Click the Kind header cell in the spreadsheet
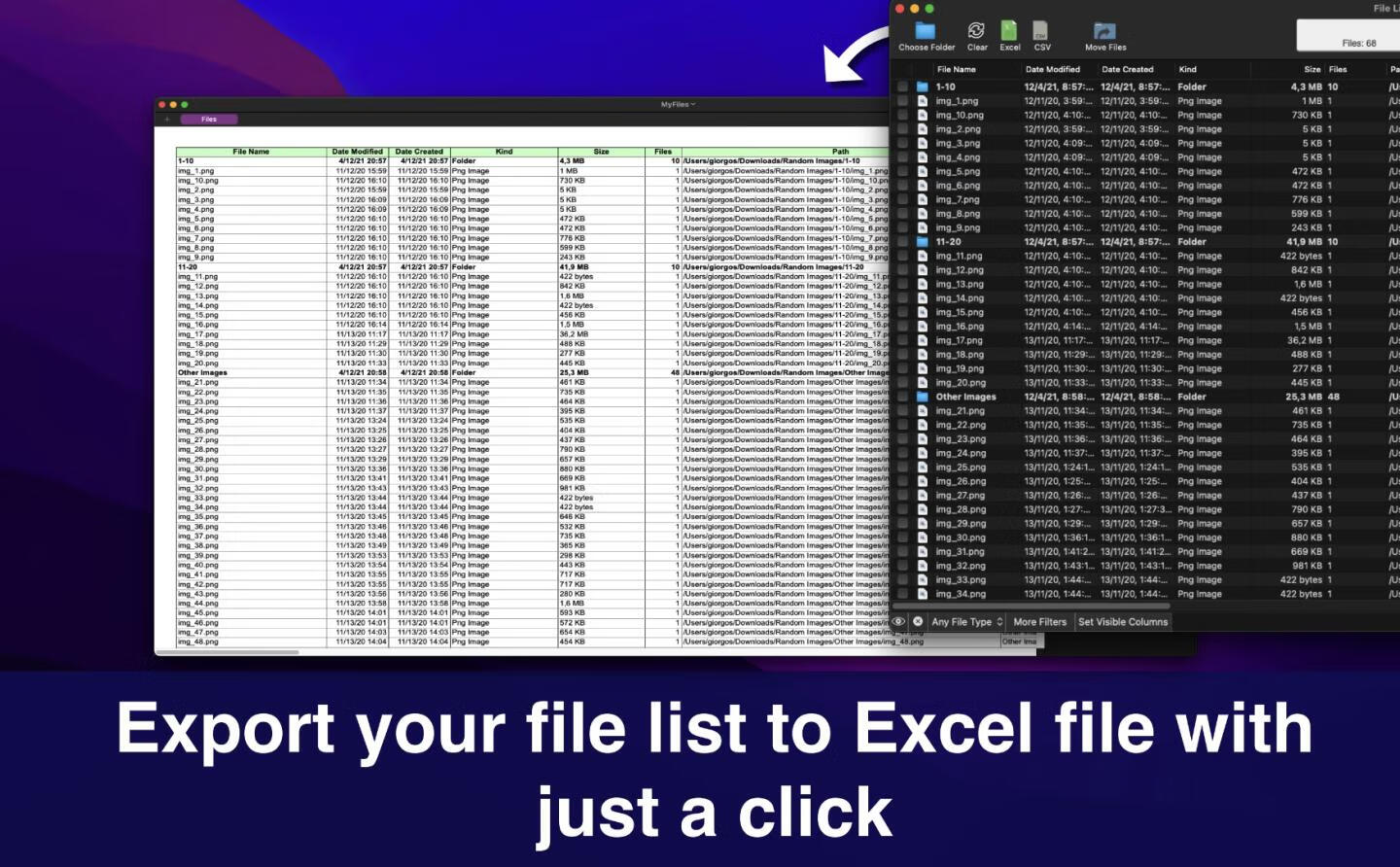This screenshot has width=1400, height=867. (x=504, y=152)
